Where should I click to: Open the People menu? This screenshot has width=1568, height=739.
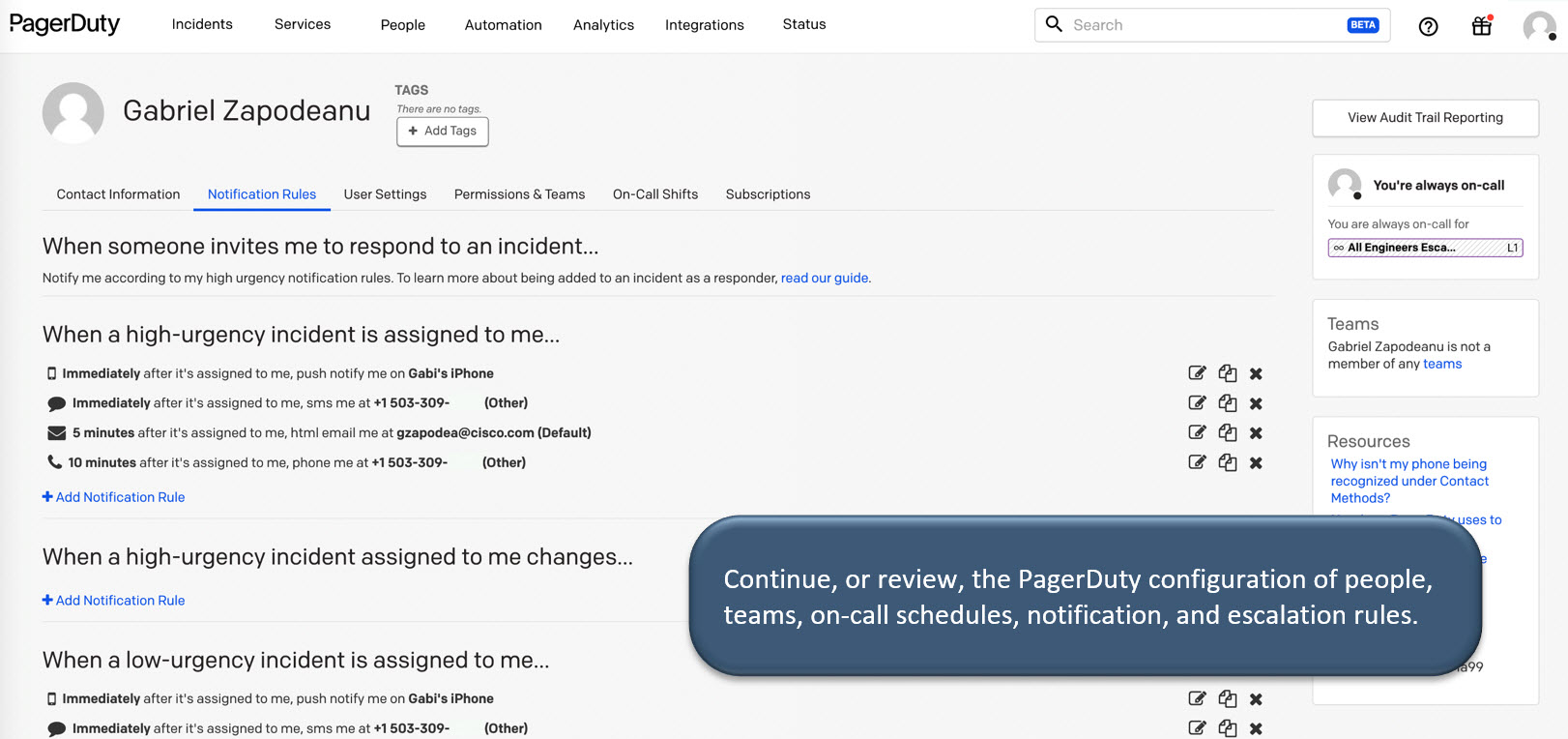tap(403, 25)
